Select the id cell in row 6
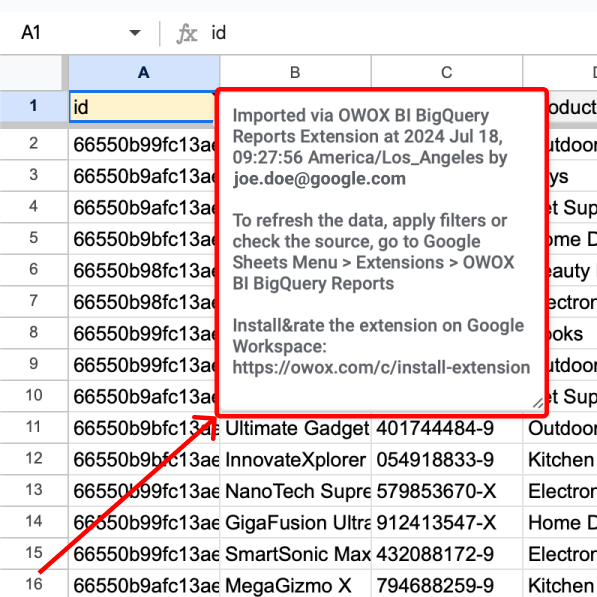This screenshot has height=597, width=597. click(x=142, y=270)
